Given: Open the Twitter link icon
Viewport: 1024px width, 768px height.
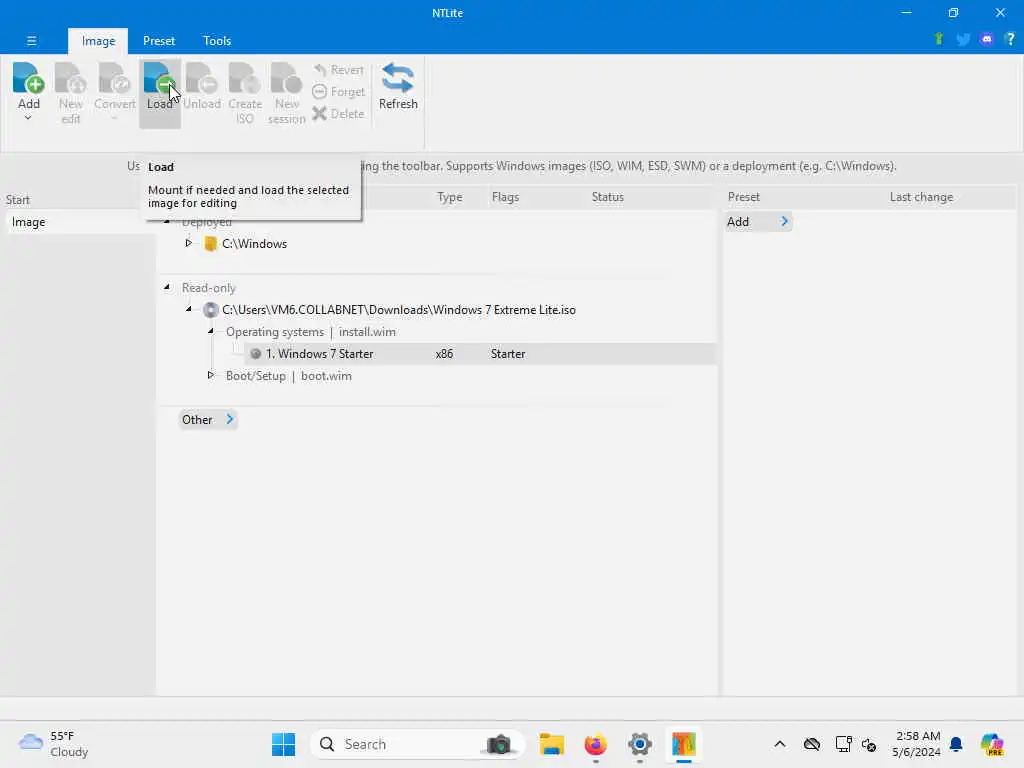Looking at the screenshot, I should pos(963,39).
